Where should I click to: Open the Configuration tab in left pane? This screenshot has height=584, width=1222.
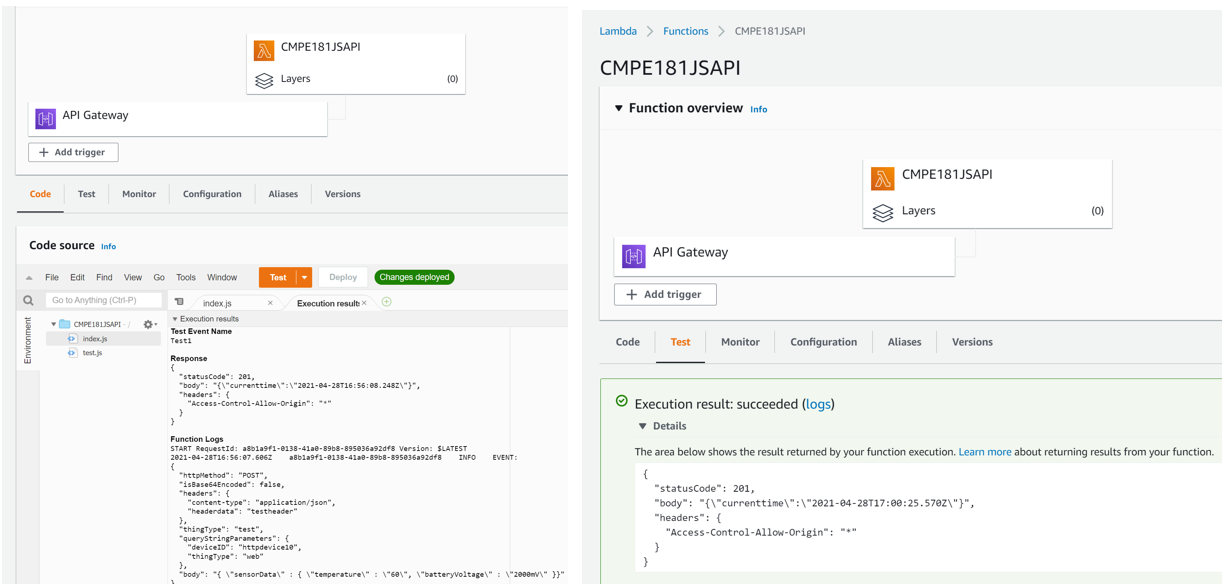click(x=212, y=194)
